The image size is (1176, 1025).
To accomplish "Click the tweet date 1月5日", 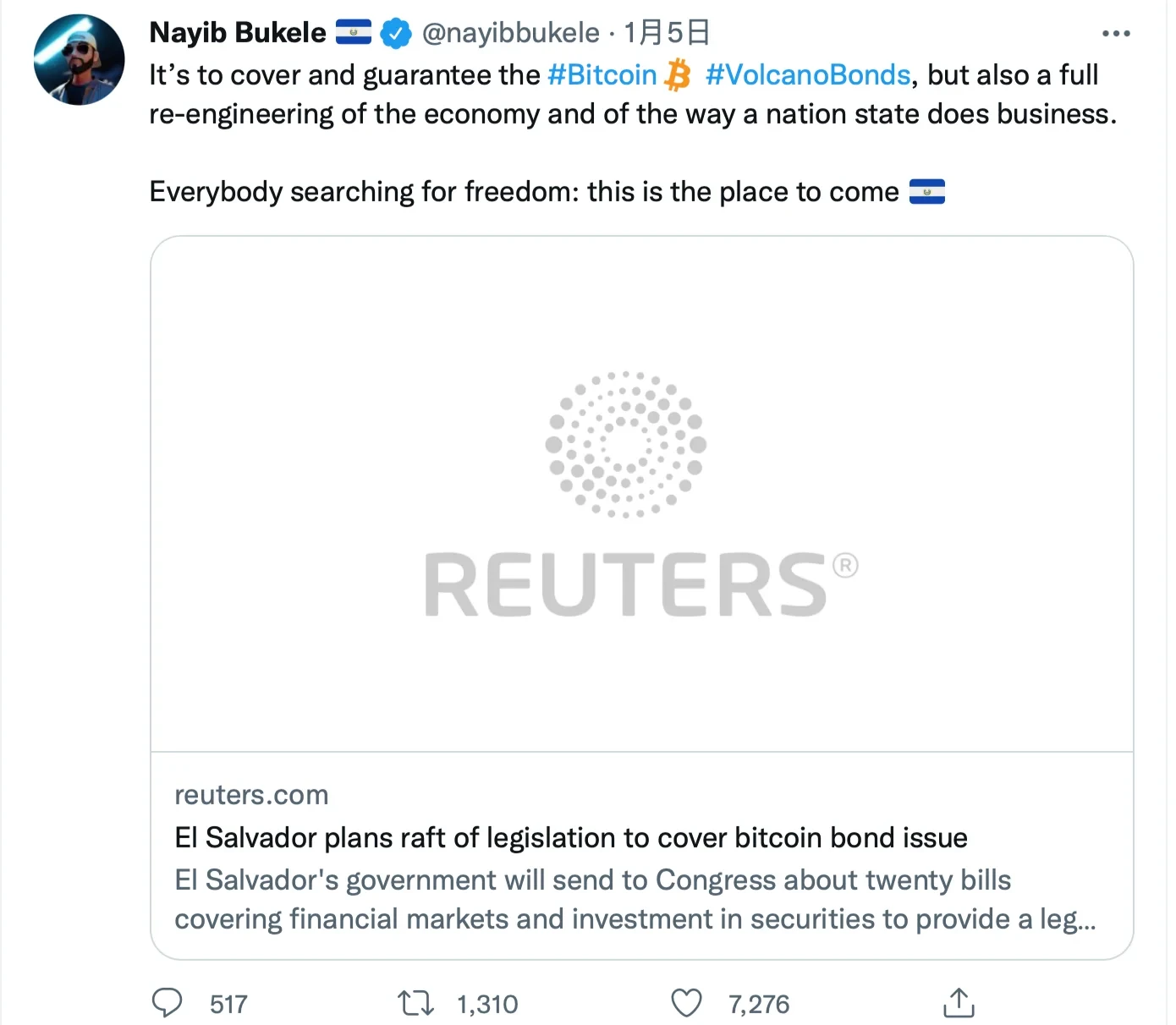I will (667, 33).
